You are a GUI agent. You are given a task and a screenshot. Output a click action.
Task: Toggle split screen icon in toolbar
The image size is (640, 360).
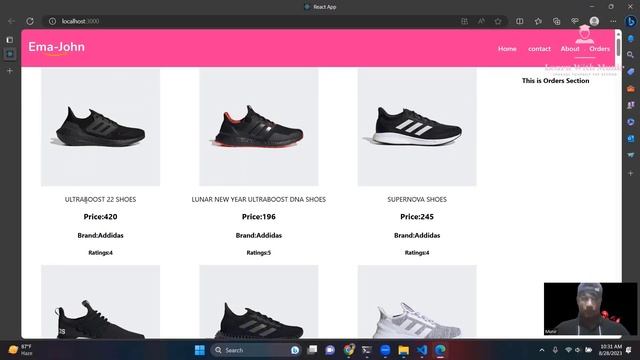(520, 21)
